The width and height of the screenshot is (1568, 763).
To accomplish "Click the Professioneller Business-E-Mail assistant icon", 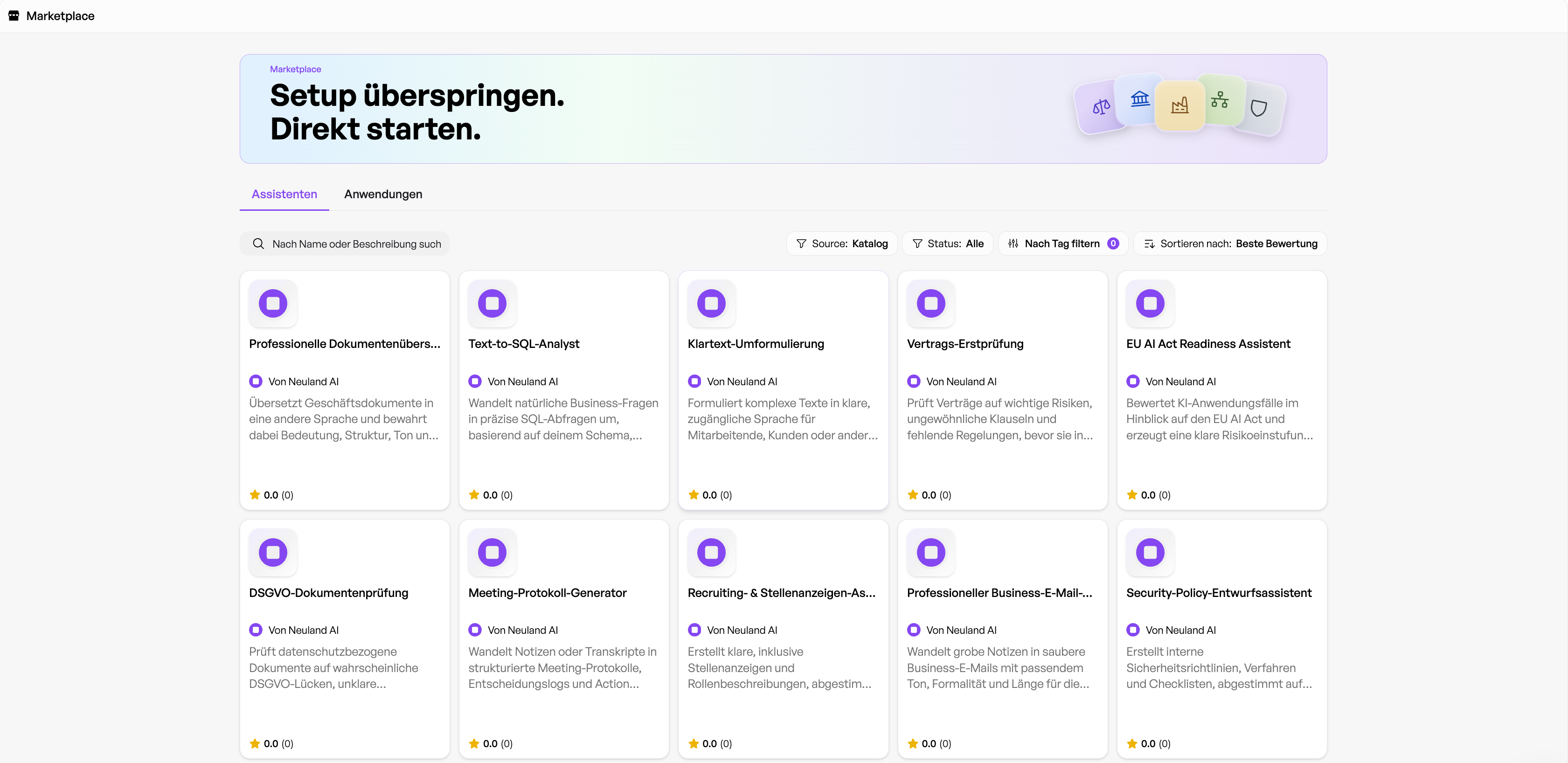I will (x=931, y=552).
